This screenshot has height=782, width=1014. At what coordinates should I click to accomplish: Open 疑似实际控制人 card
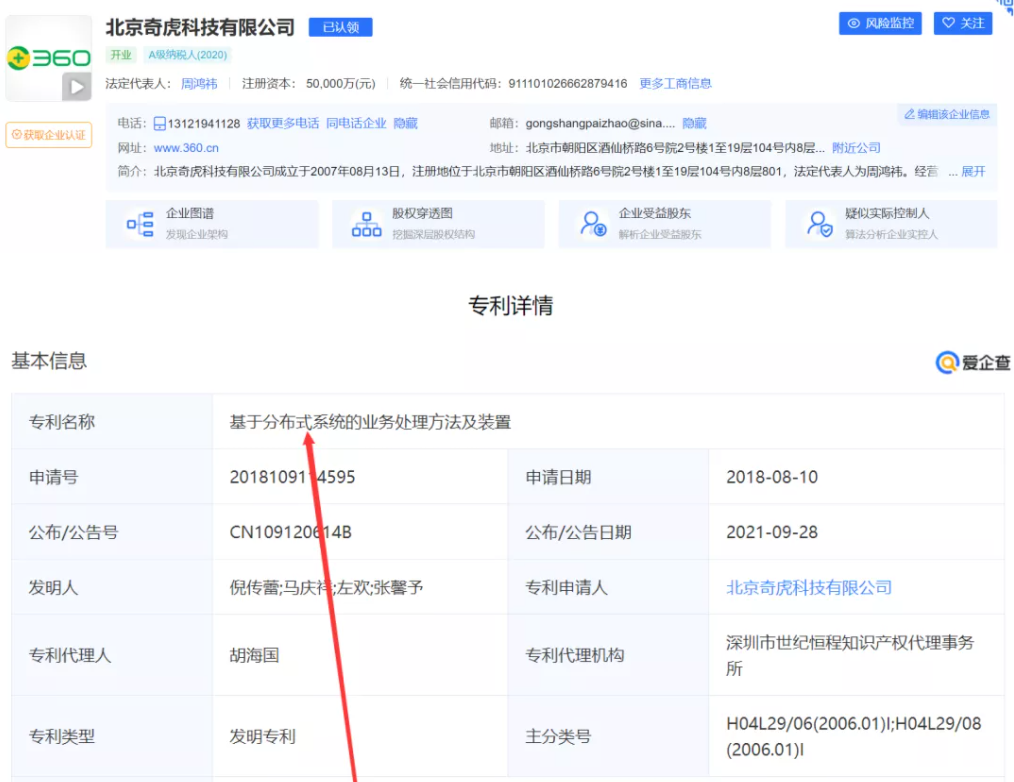pyautogui.click(x=891, y=224)
